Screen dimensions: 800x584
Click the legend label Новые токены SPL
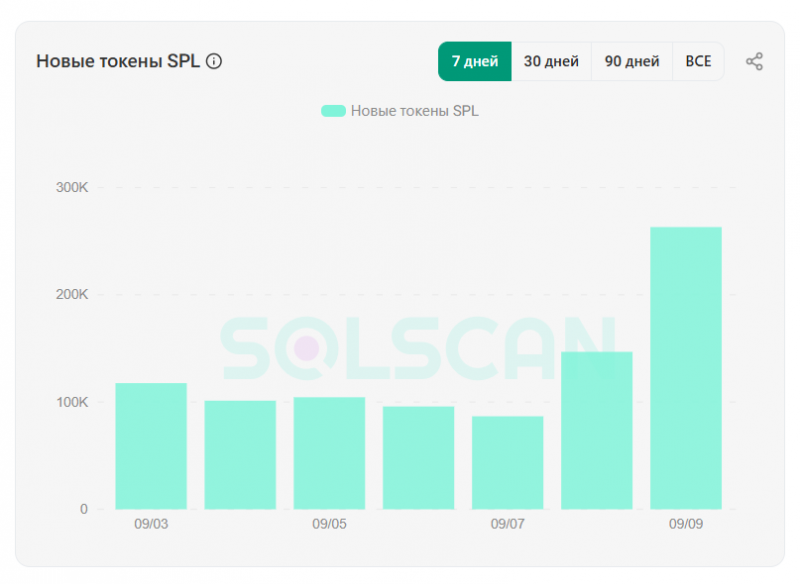click(x=415, y=111)
